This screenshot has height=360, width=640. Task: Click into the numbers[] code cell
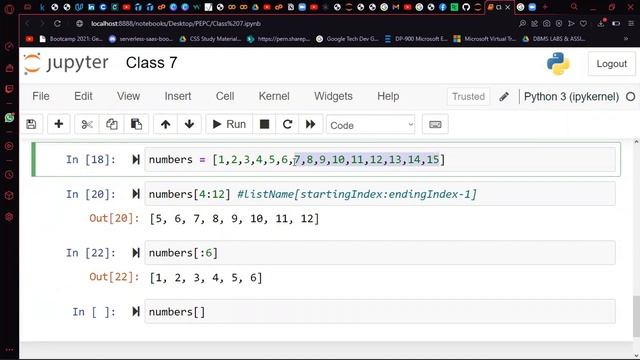(380, 312)
